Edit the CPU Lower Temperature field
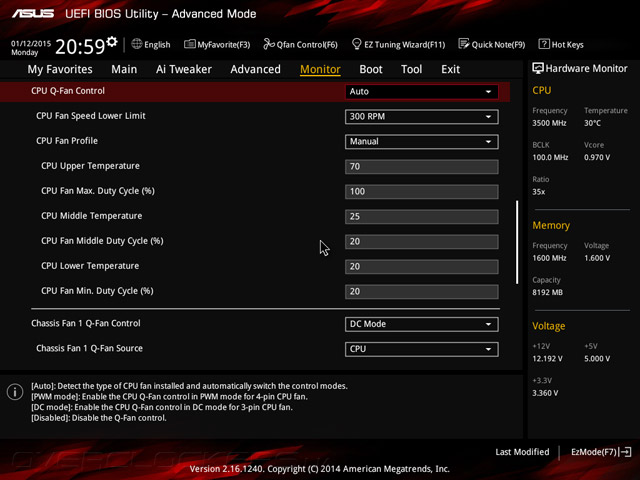 pyautogui.click(x=422, y=267)
